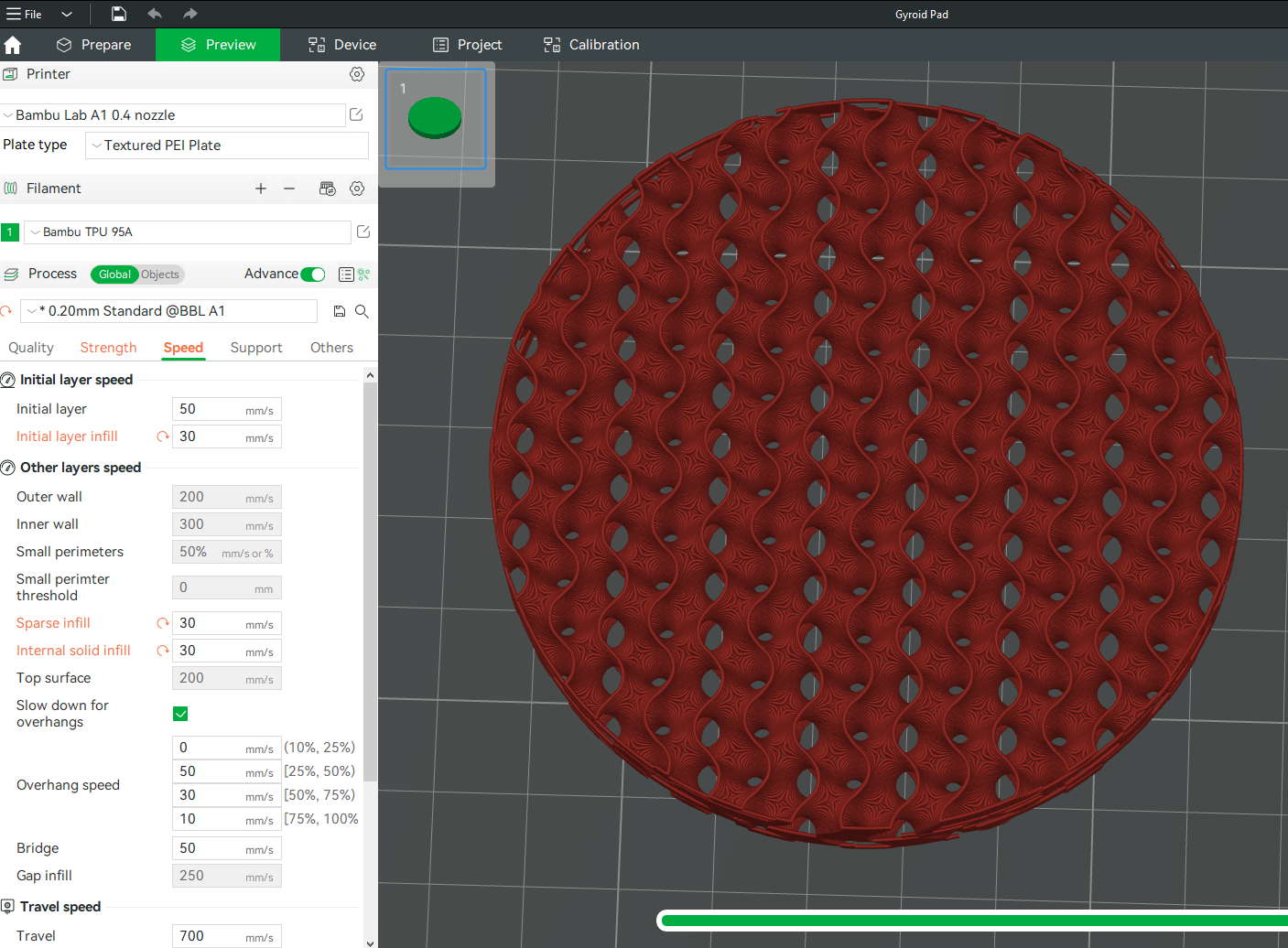1288x948 pixels.
Task: Edit the Bambu Lab A1 printer preset
Action: coord(356,114)
